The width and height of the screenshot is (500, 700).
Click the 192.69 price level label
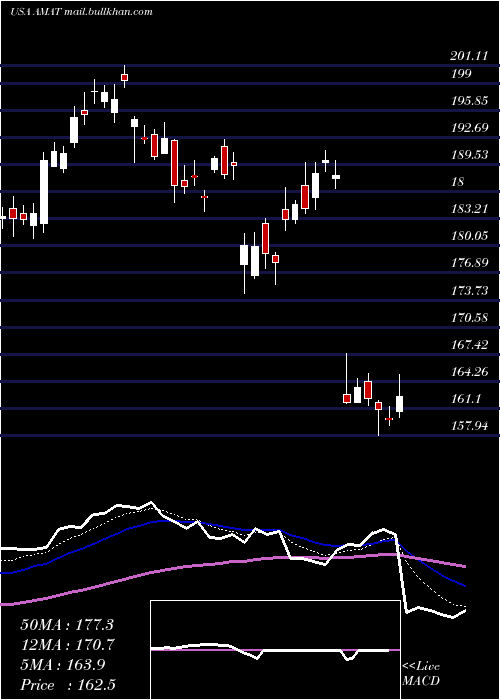(469, 128)
